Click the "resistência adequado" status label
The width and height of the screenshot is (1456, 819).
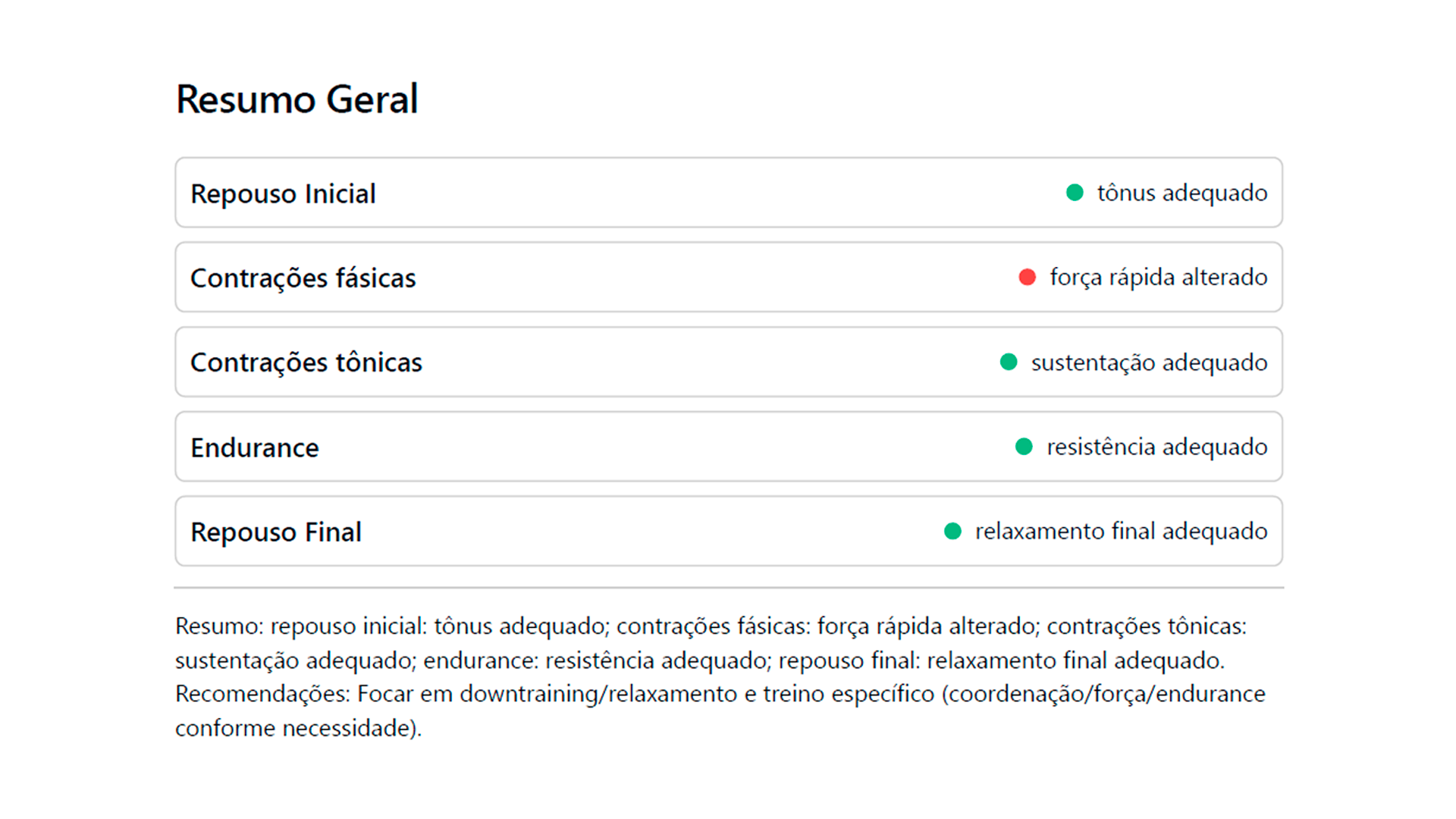click(1156, 447)
